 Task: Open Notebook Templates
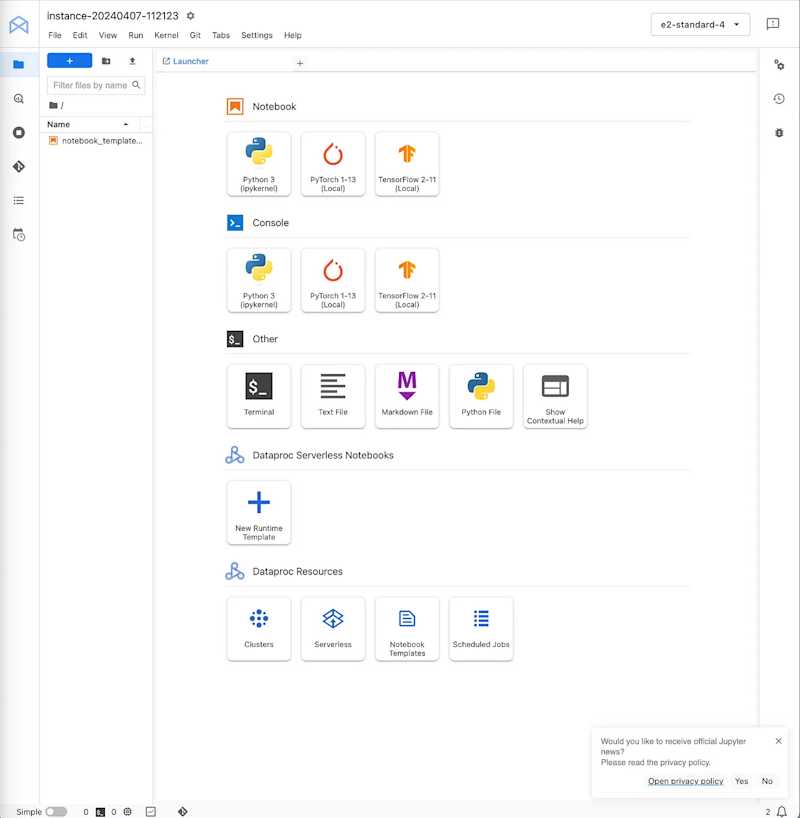click(x=407, y=630)
